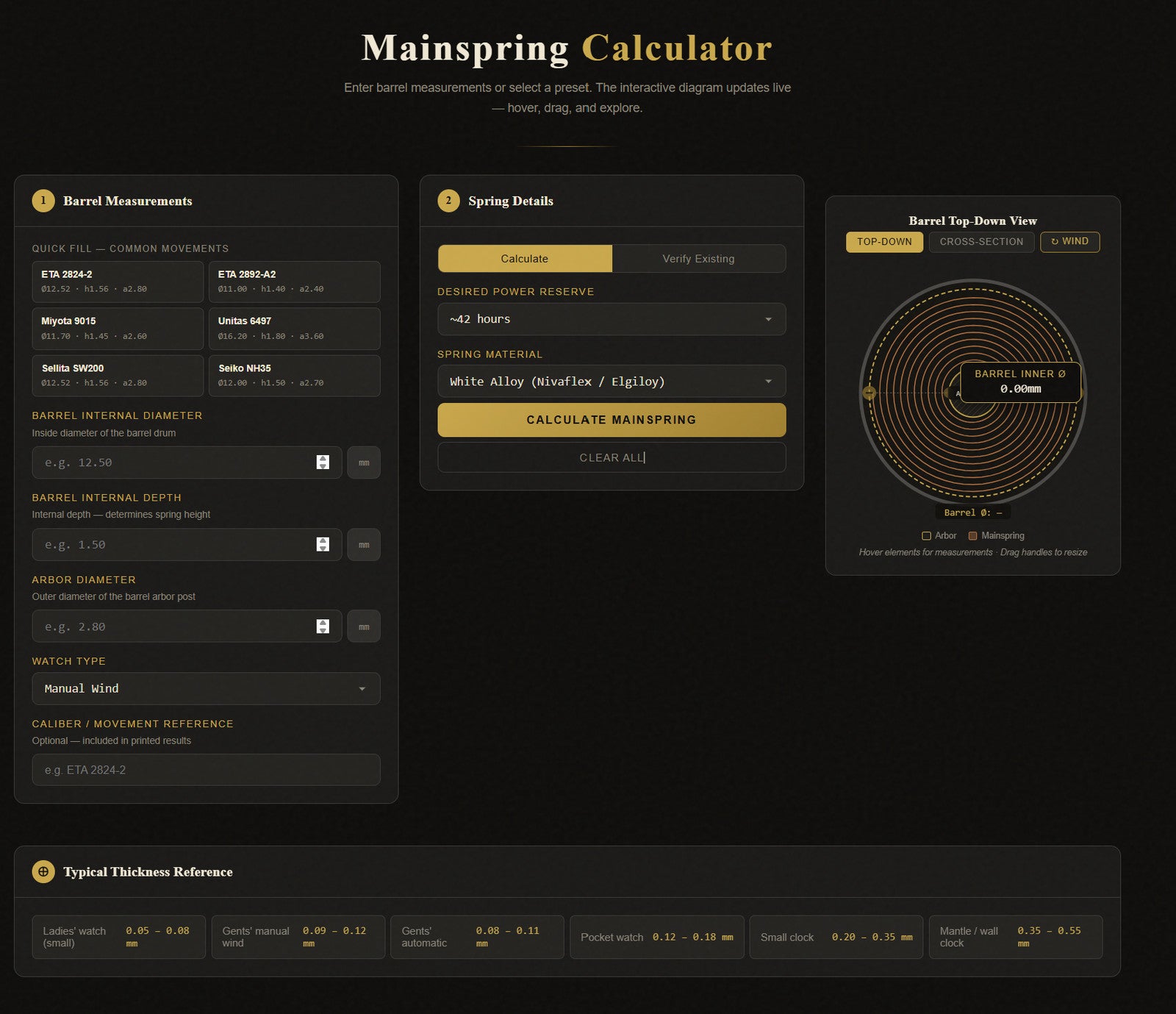Click the Arbor legend swatch
The height and width of the screenshot is (1014, 1176).
[926, 536]
